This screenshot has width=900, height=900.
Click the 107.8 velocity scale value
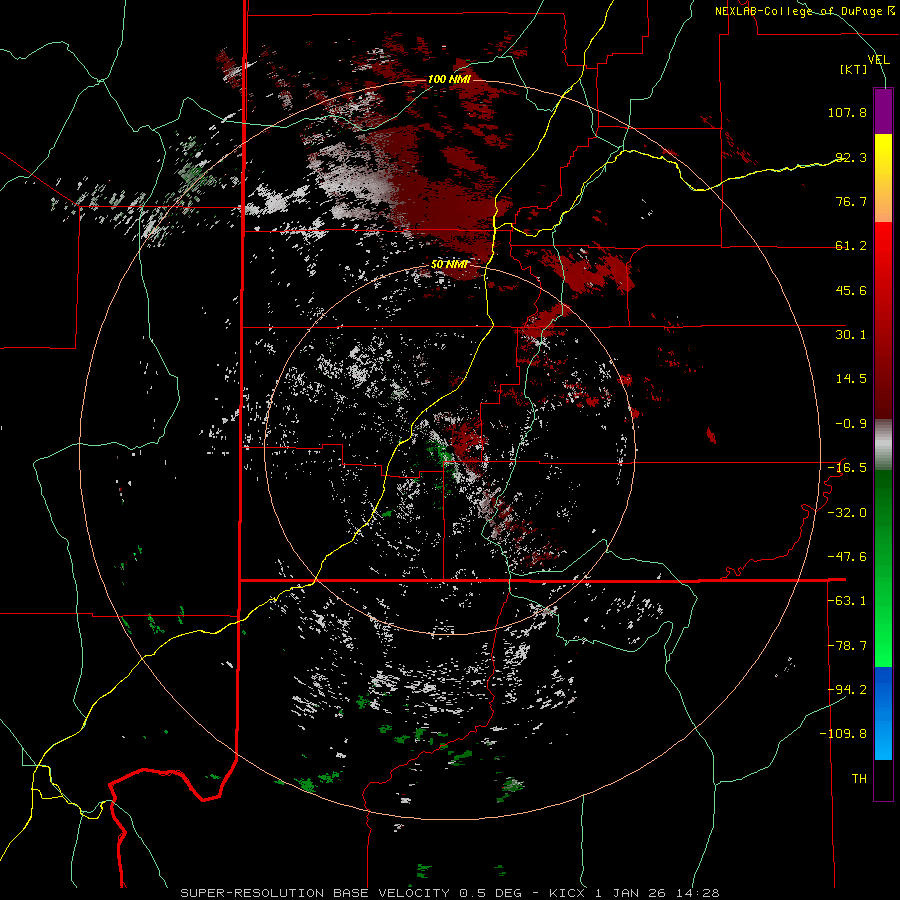847,112
